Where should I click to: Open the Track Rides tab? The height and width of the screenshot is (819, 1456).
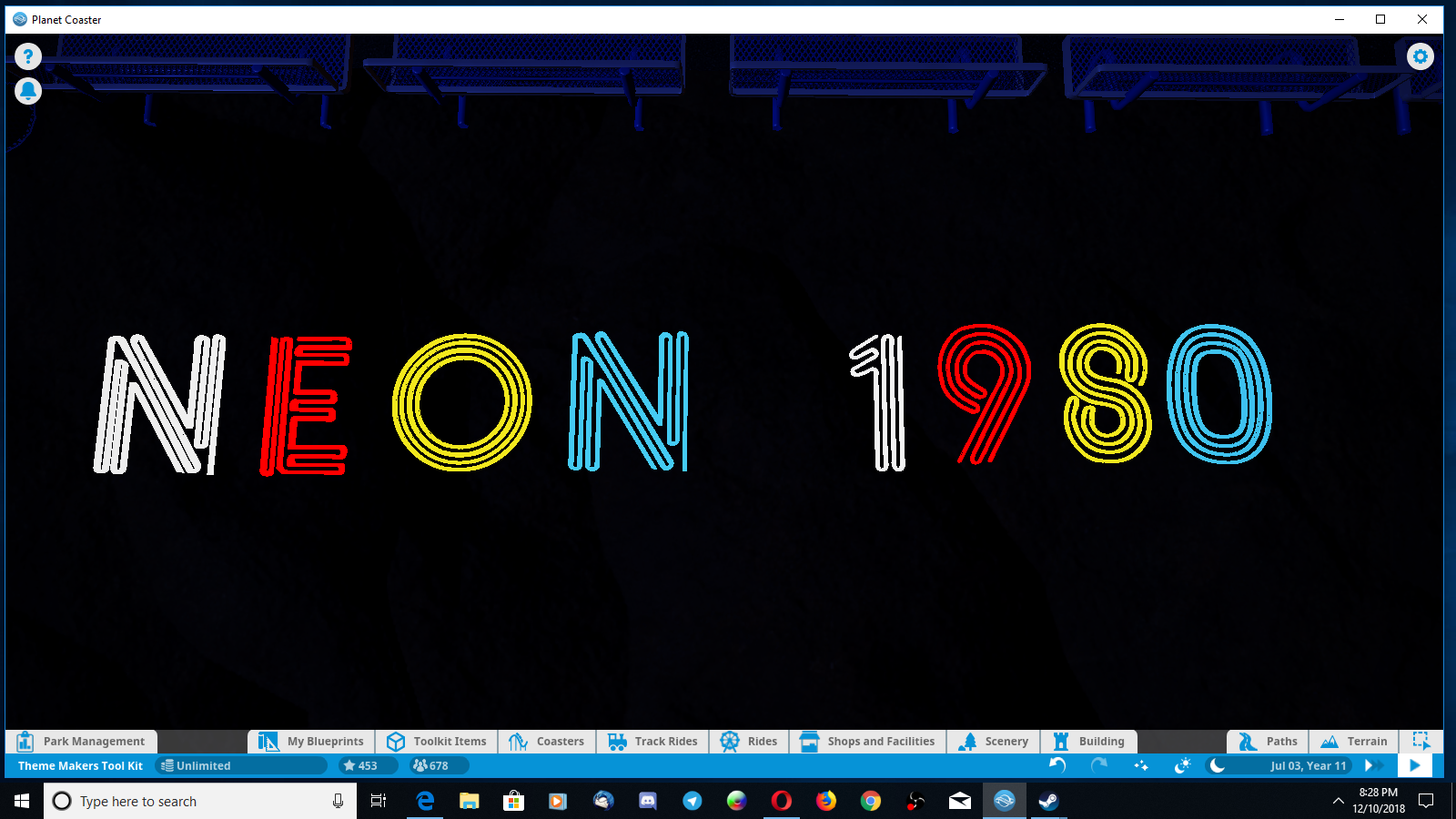pyautogui.click(x=653, y=742)
